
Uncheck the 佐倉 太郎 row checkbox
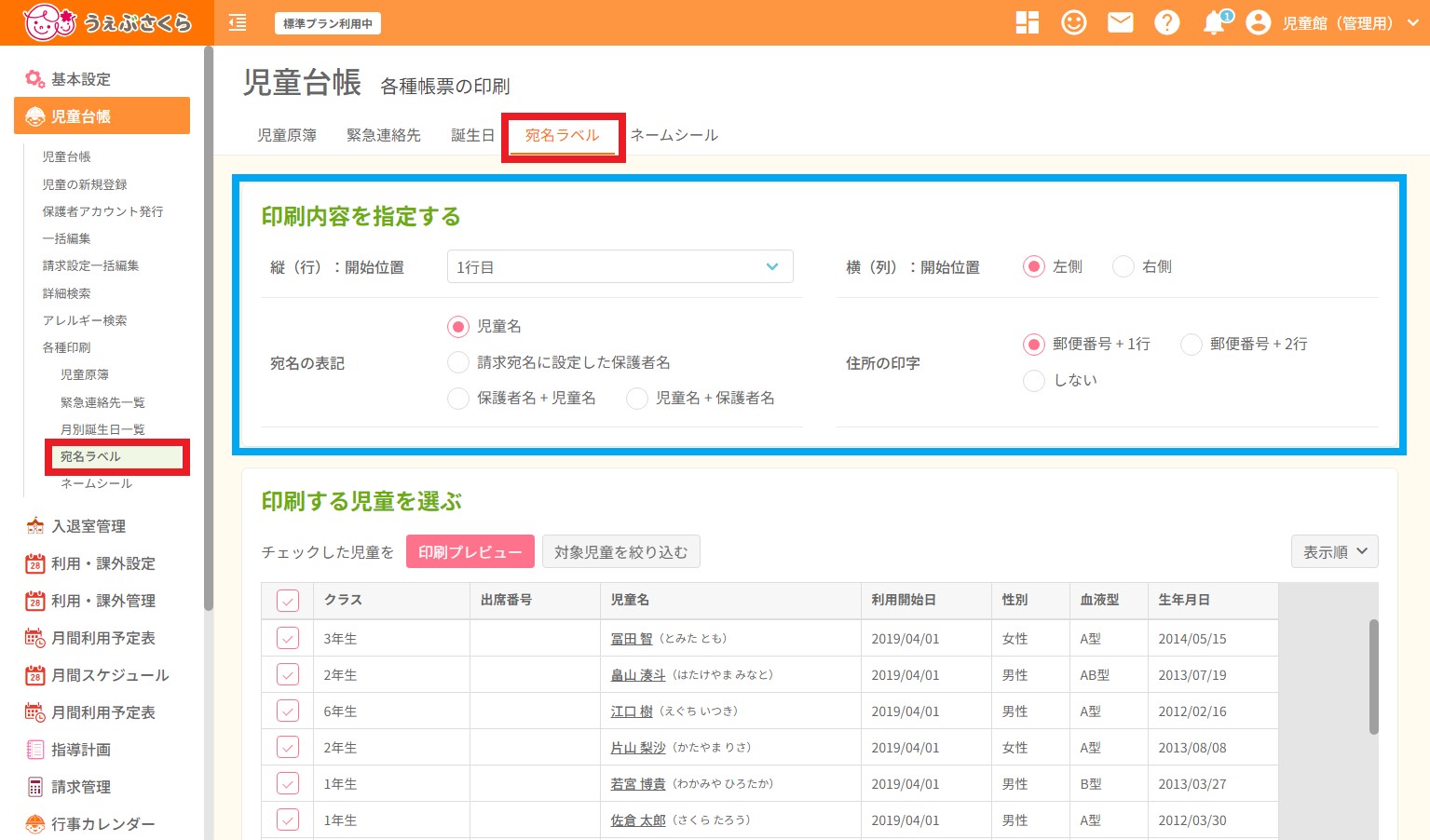(x=288, y=820)
